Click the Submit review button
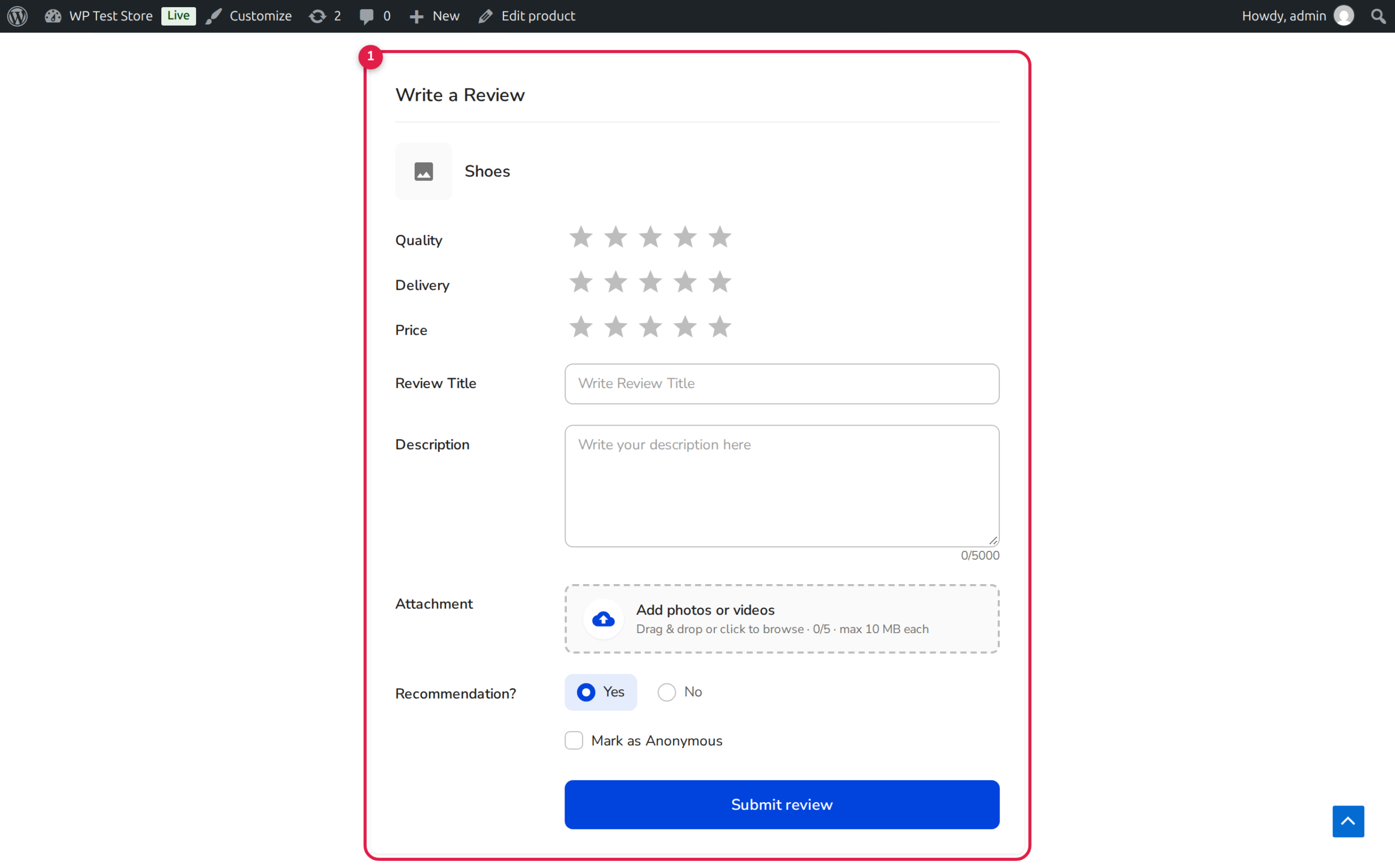1395x868 pixels. coord(782,805)
